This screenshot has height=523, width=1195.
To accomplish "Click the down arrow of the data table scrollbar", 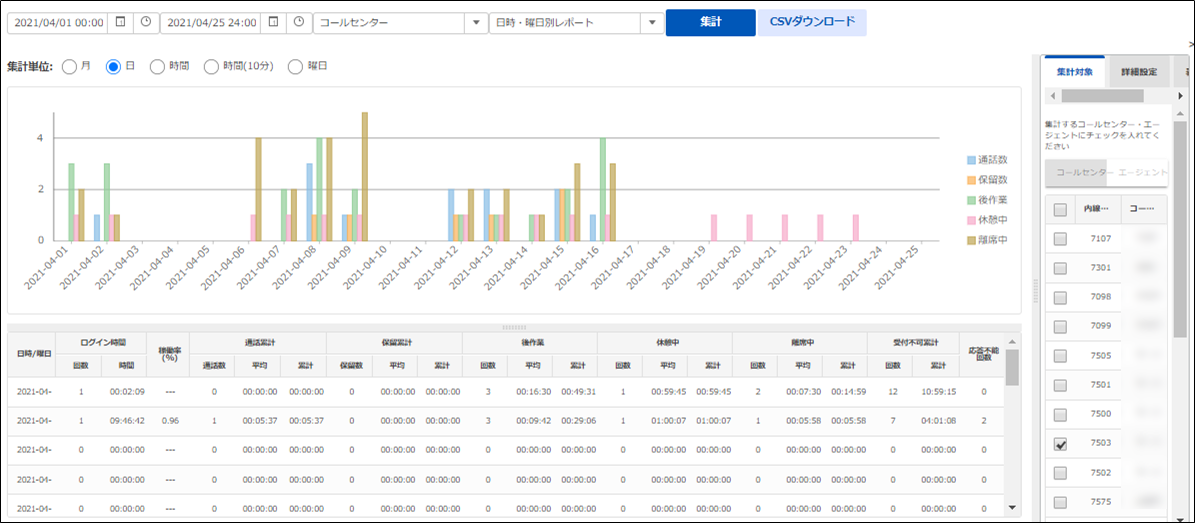I will [x=1012, y=506].
